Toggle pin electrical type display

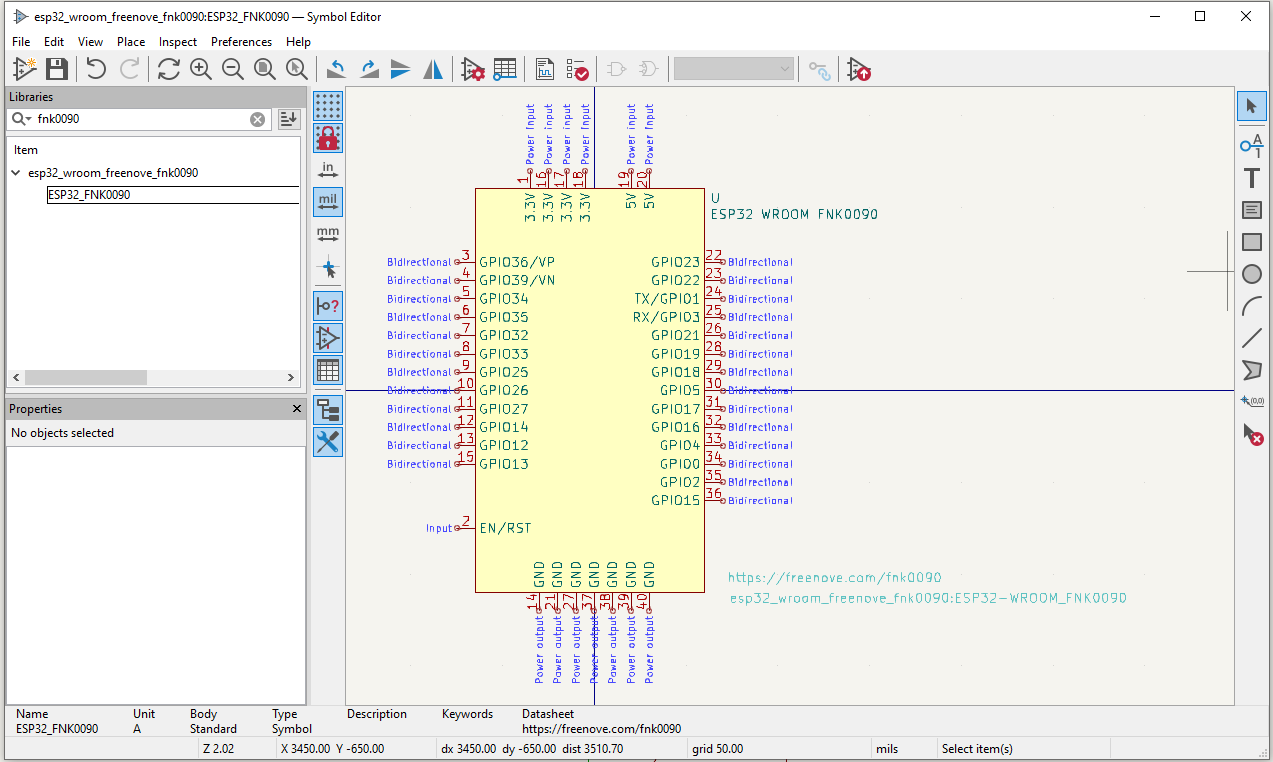tap(327, 305)
